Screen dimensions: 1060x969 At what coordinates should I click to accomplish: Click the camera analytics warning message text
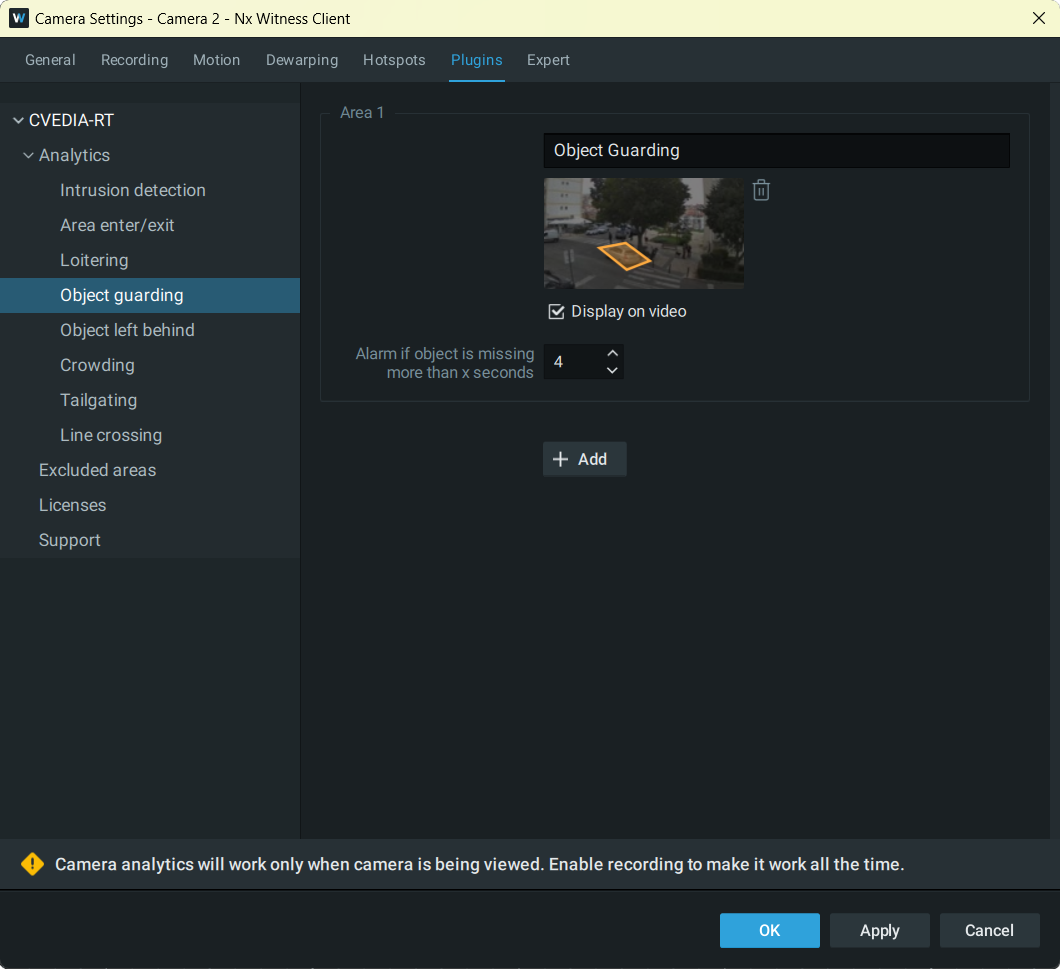tap(479, 864)
